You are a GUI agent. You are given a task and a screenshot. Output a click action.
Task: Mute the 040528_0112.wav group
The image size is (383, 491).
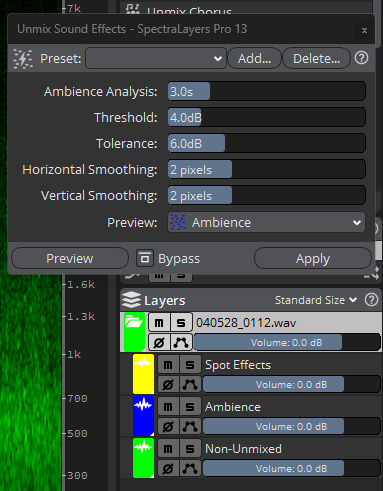pos(159,323)
